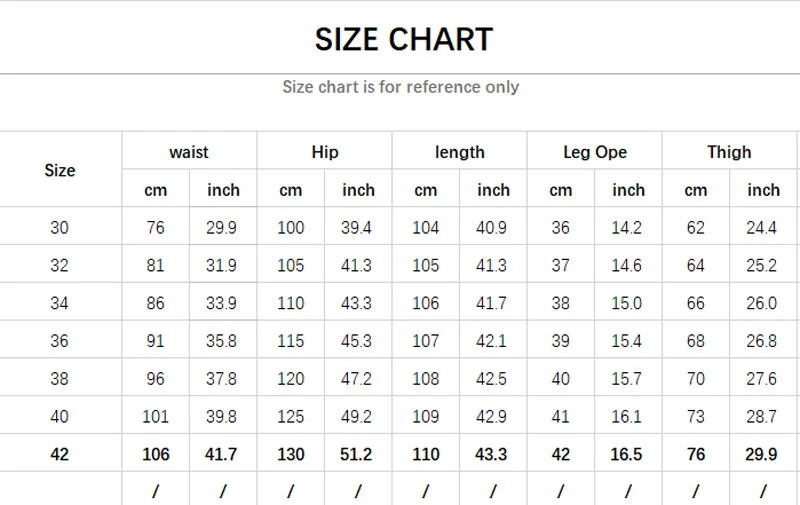The image size is (800, 505).
Task: Click waist inch value 31.9 for size 32
Action: (x=222, y=266)
